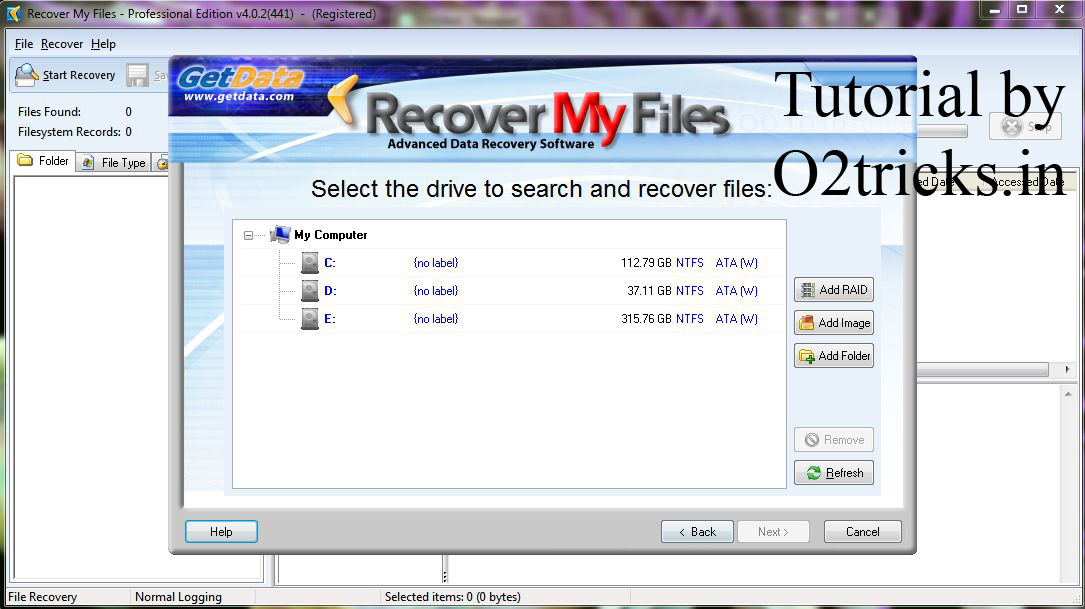Image resolution: width=1085 pixels, height=609 pixels.
Task: Open the Recover menu
Action: (61, 43)
